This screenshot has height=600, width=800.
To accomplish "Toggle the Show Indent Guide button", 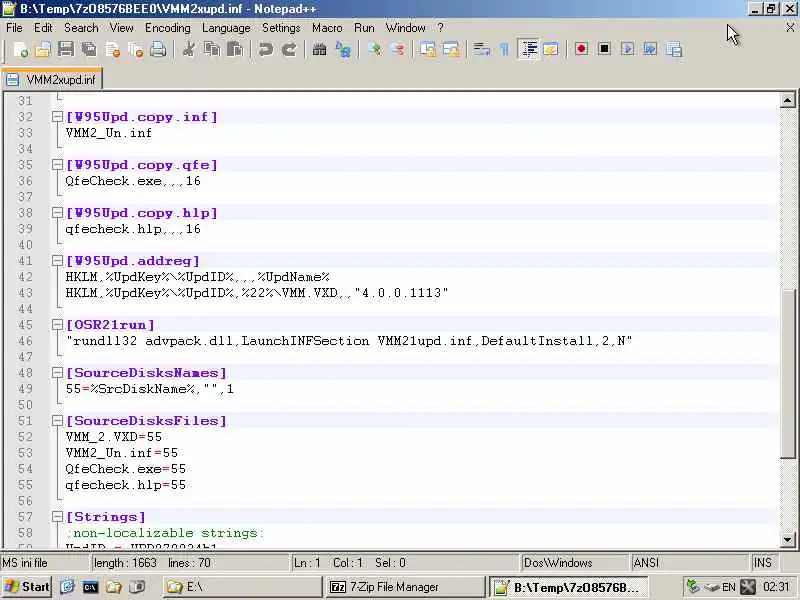I will tap(528, 49).
